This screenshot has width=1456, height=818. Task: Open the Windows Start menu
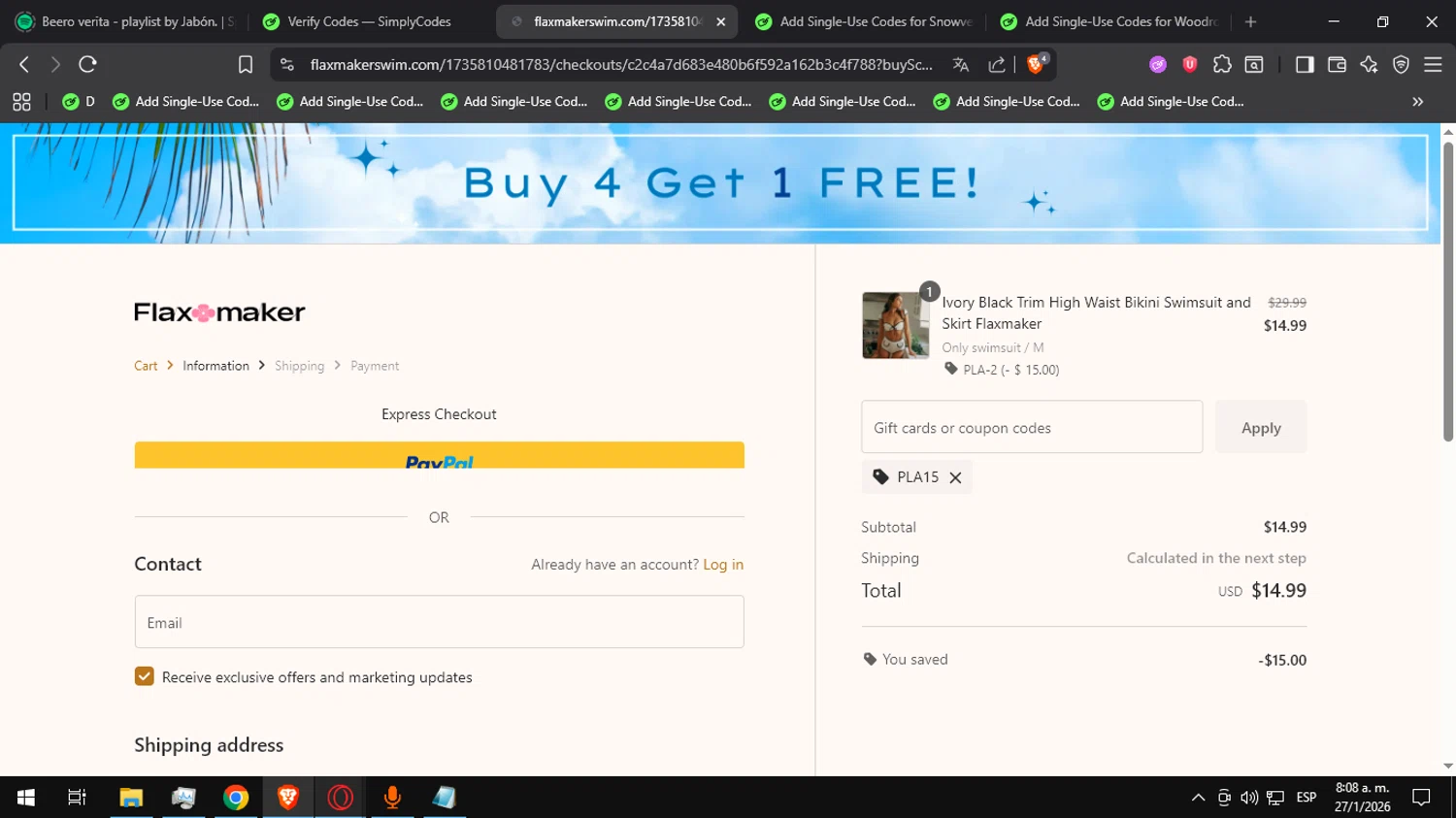click(26, 798)
